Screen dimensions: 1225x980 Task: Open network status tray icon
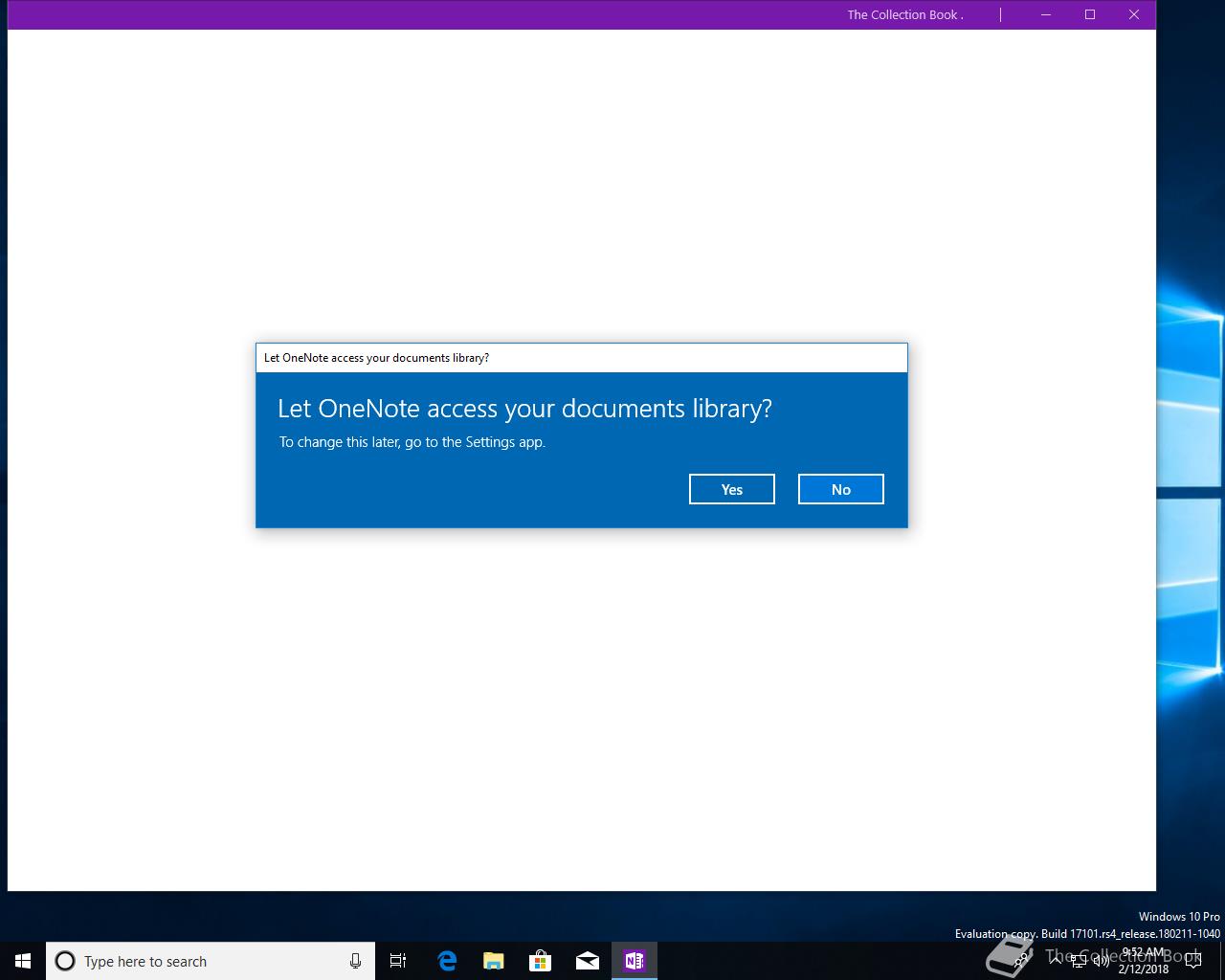pyautogui.click(x=1079, y=962)
